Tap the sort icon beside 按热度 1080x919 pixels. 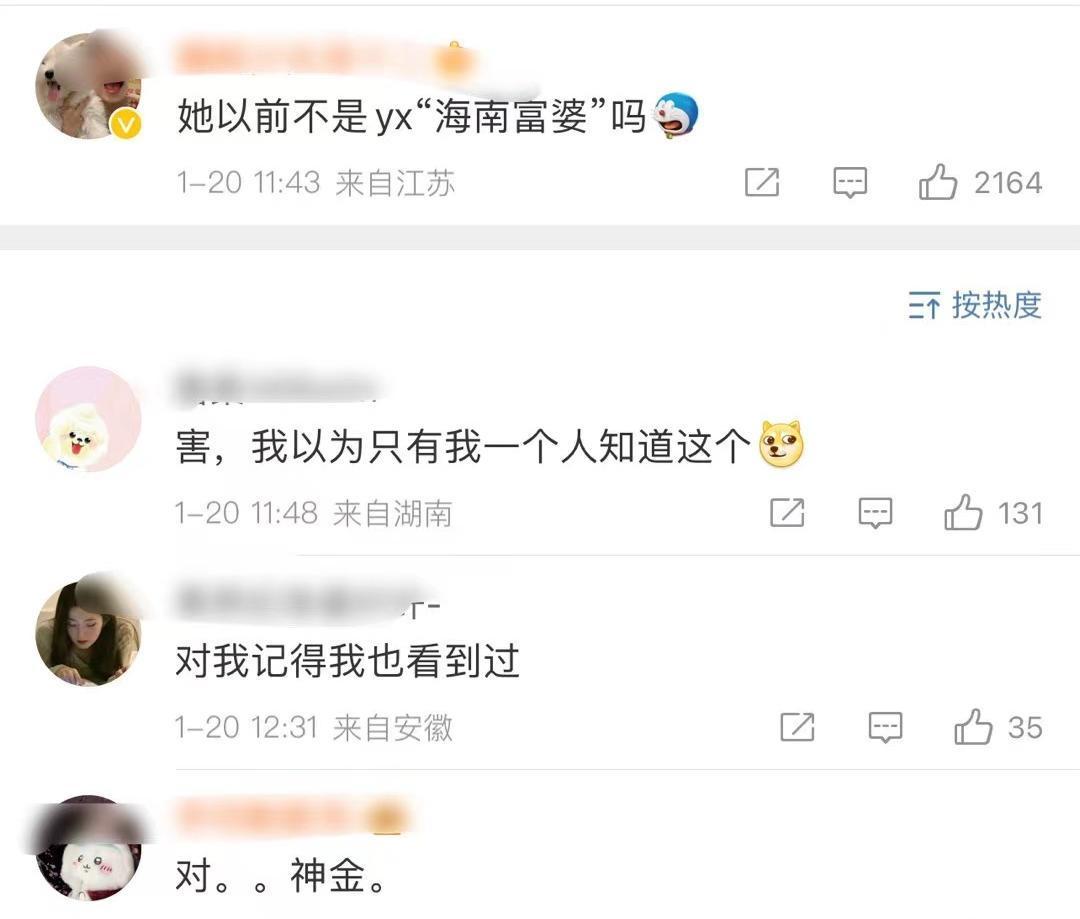[x=923, y=304]
